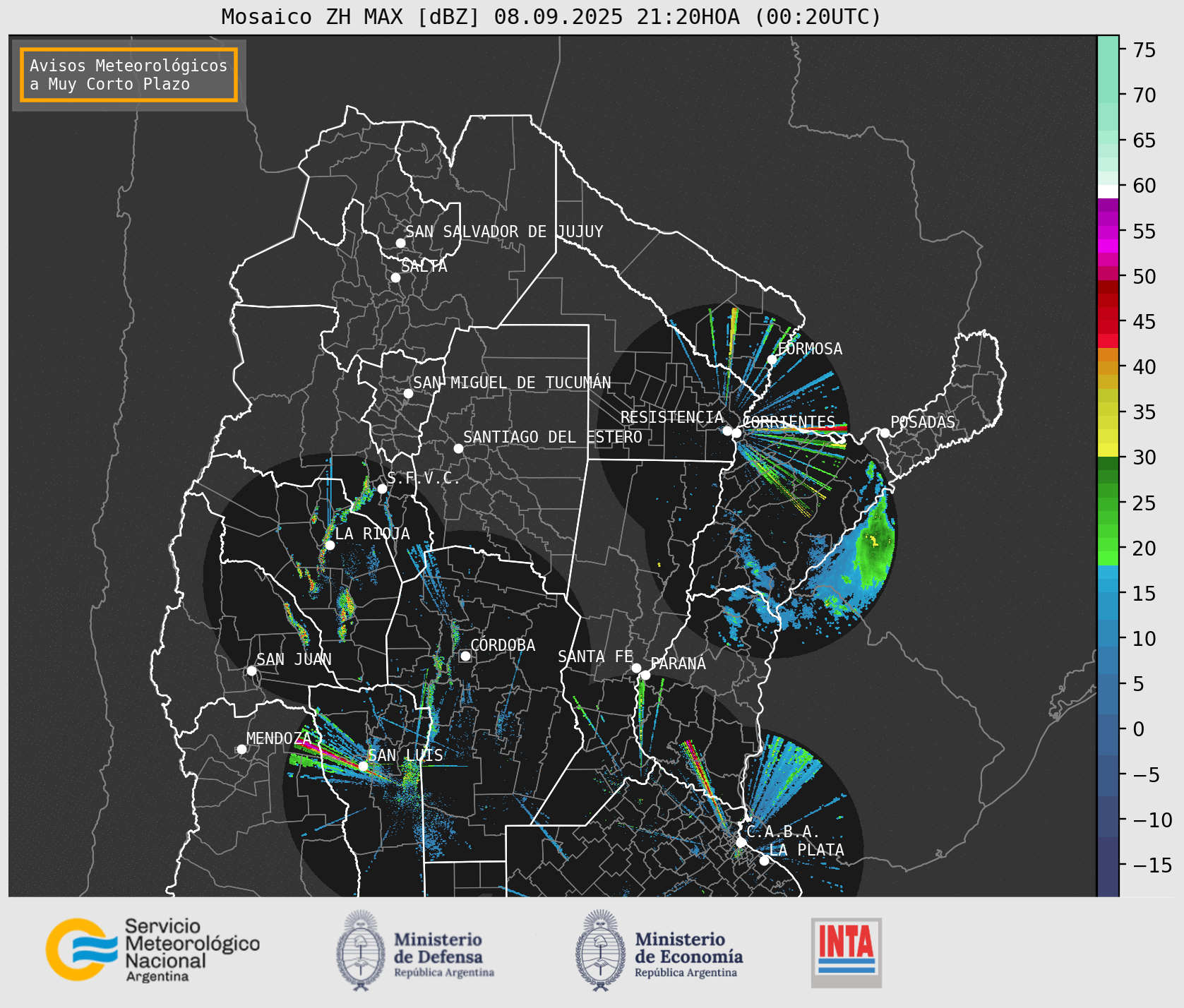Click the PARANÁ city label
Screen dimensions: 1184x1008
pyautogui.click(x=678, y=664)
